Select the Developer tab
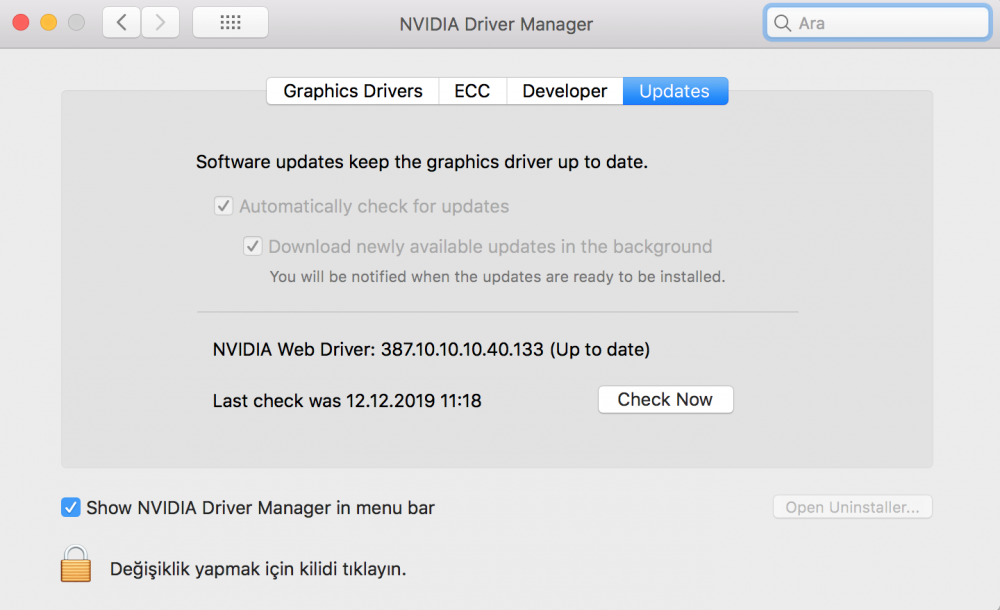 click(564, 91)
